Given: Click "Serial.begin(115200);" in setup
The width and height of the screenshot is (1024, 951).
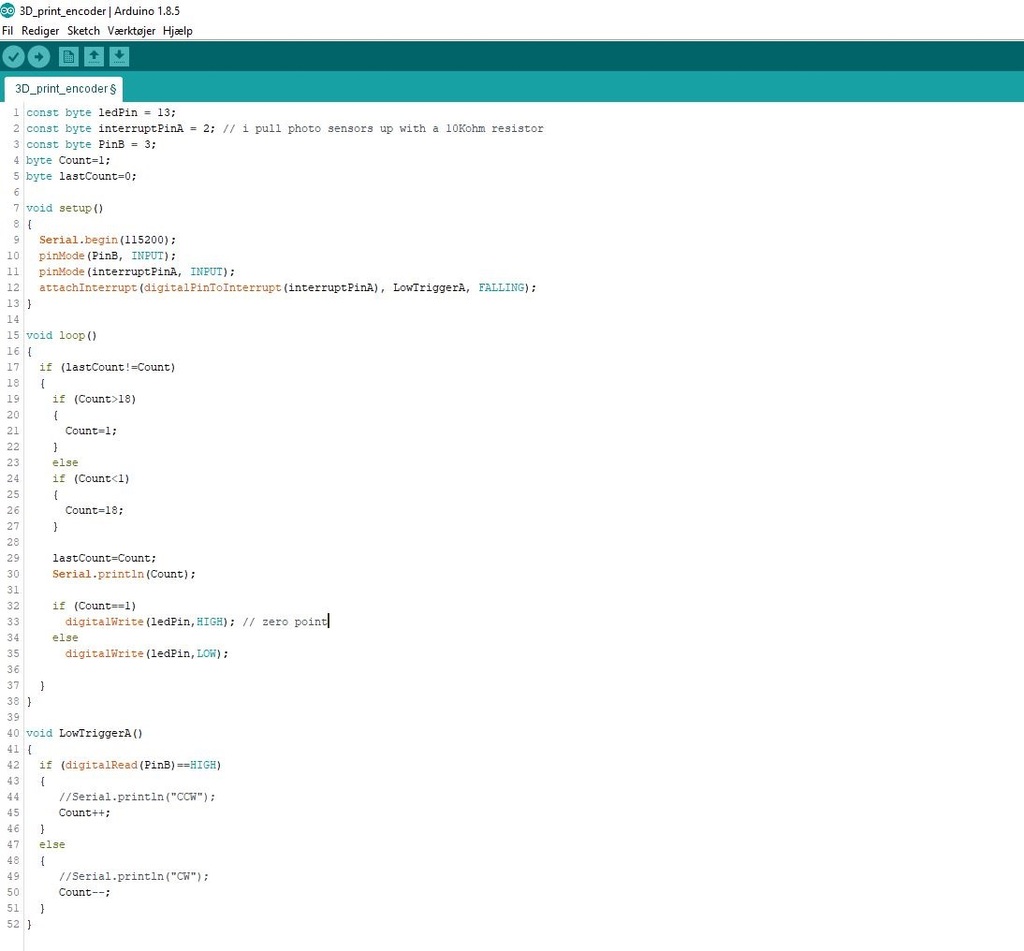Looking at the screenshot, I should point(108,240).
